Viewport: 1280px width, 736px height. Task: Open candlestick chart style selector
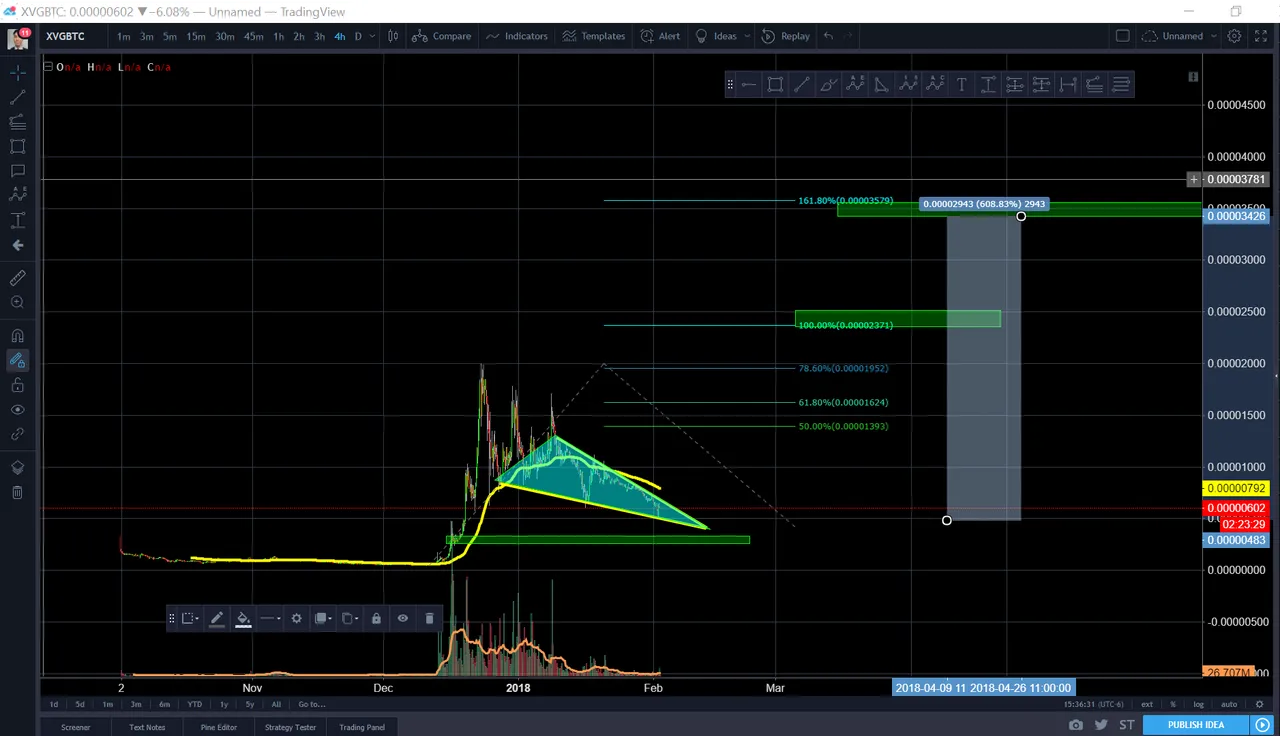[393, 36]
